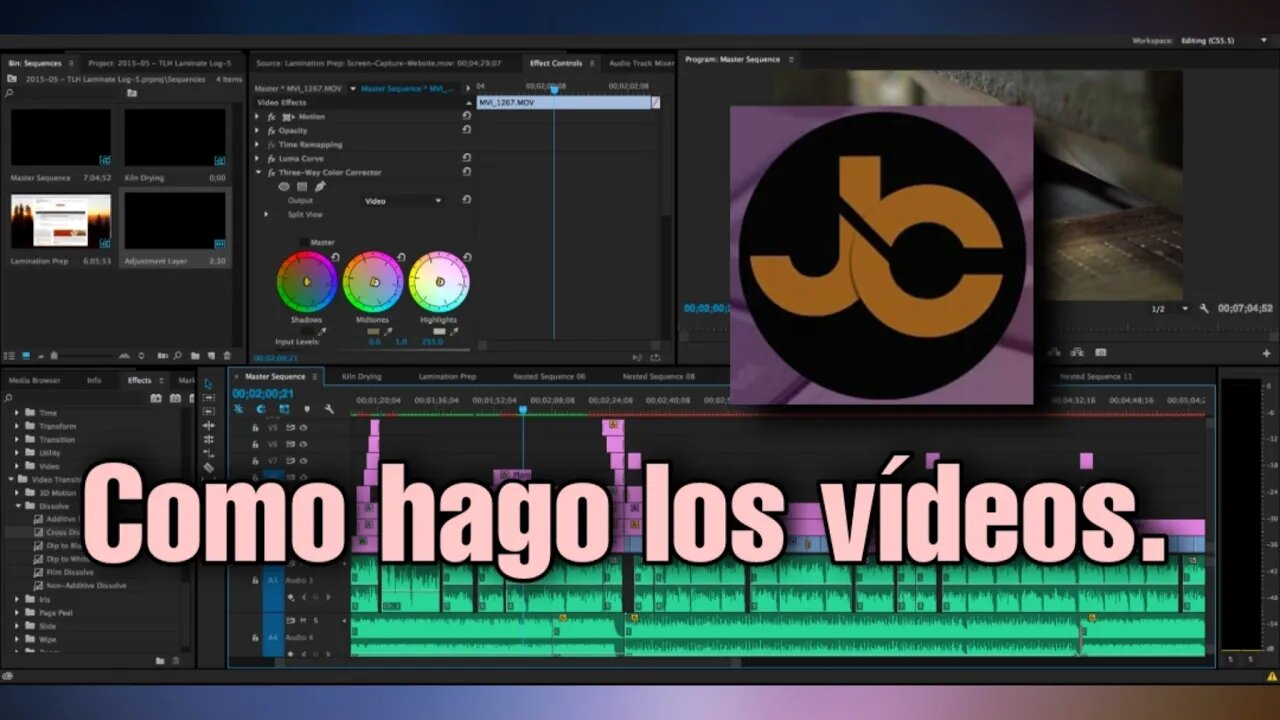
Task: Click the Master Sequence clip link in Effect Controls
Action: 406,88
